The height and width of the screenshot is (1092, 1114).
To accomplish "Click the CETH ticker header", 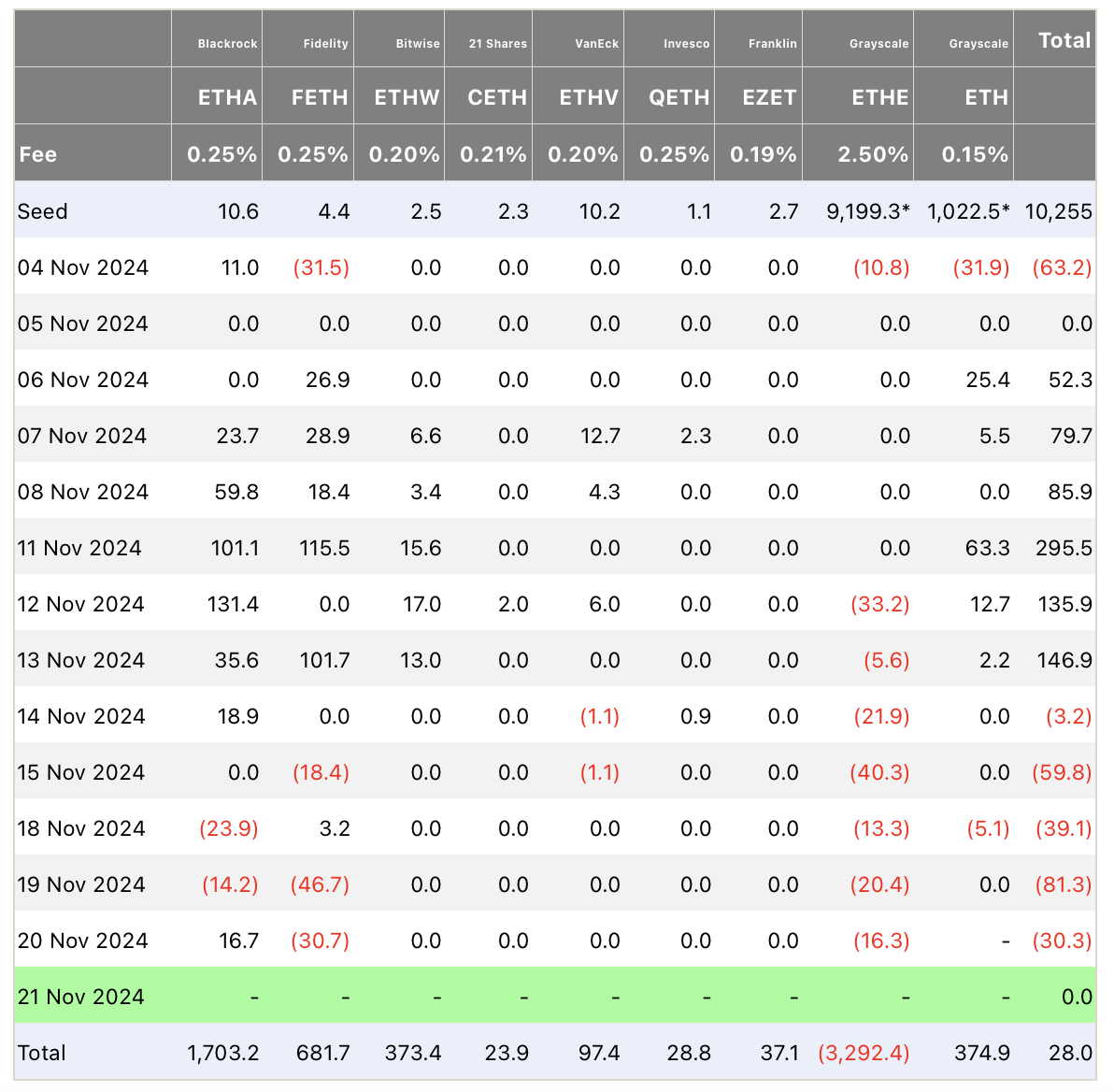I will pyautogui.click(x=497, y=97).
